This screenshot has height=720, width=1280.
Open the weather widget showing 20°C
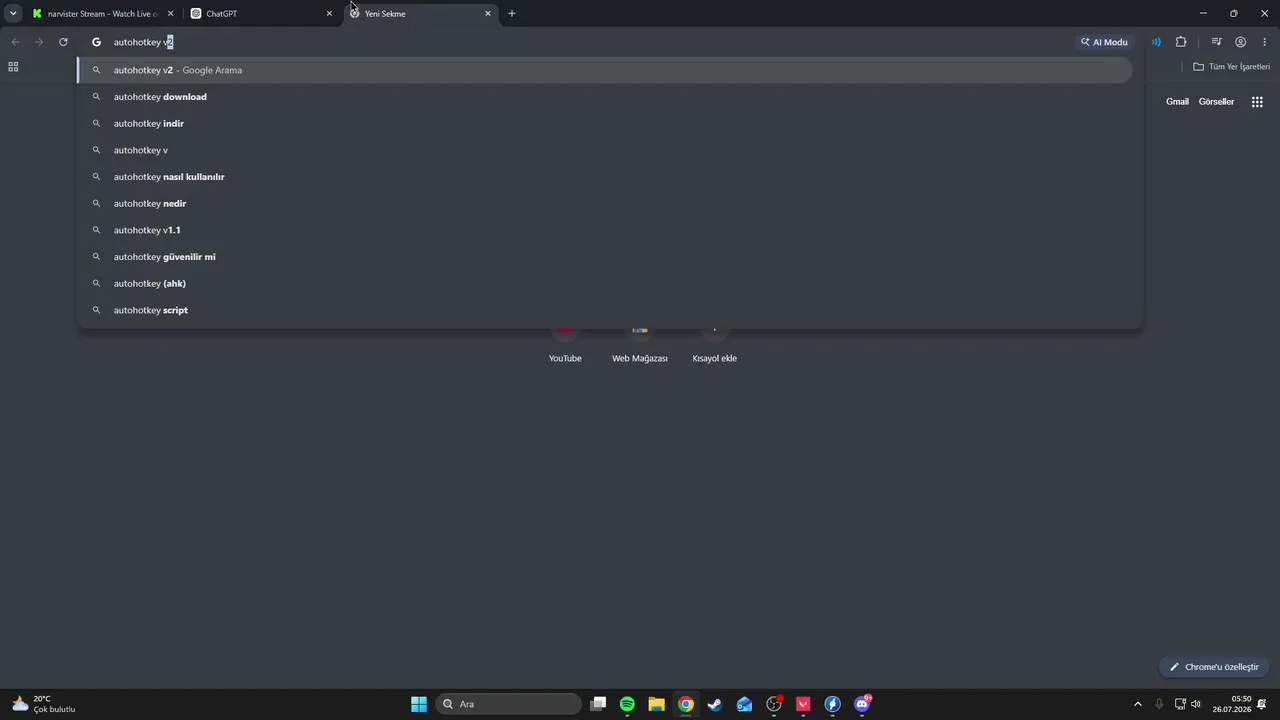point(43,704)
